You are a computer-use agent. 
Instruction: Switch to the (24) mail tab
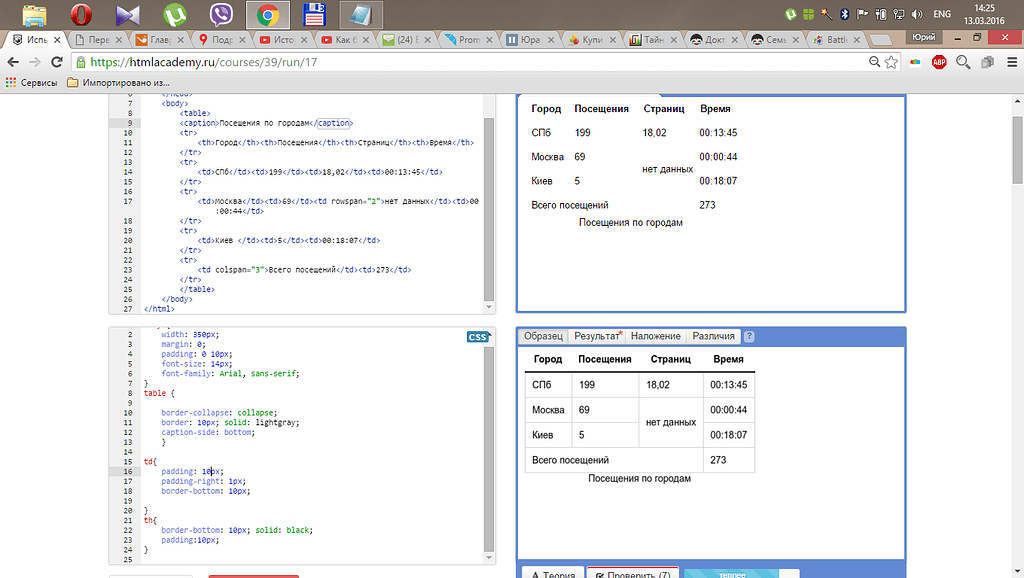pyautogui.click(x=405, y=40)
